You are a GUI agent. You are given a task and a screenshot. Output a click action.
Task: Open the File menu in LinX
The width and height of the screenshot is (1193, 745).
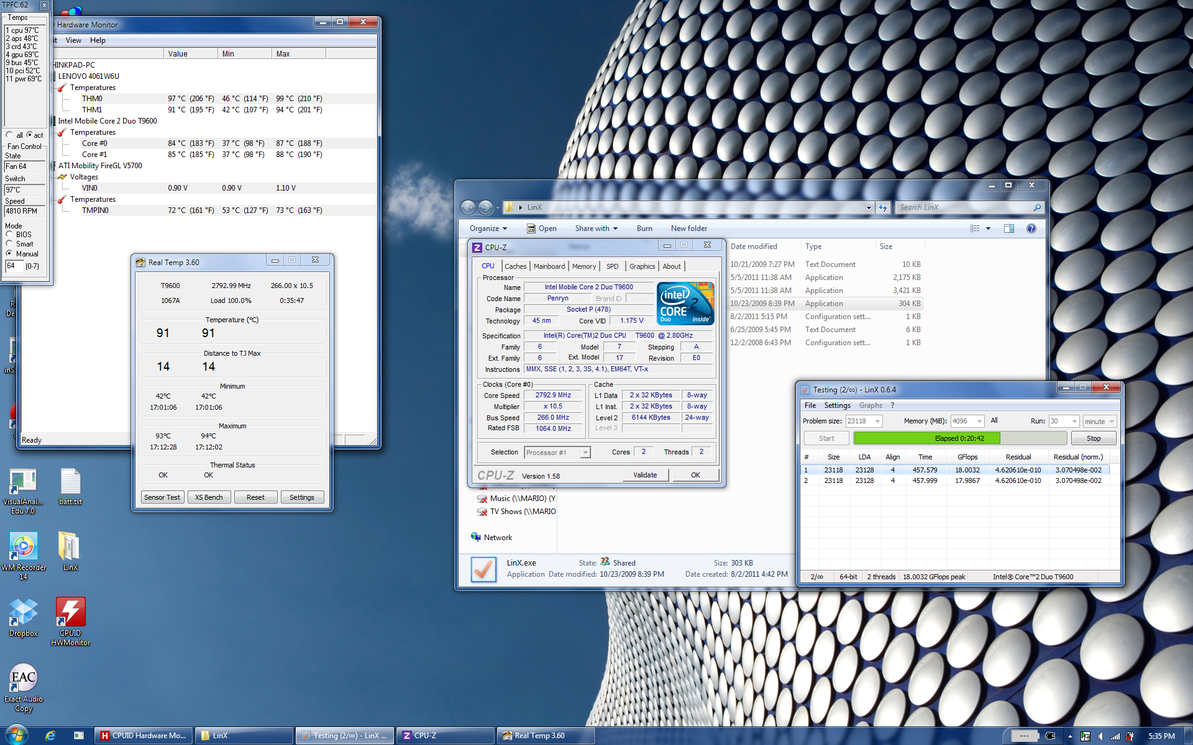[x=810, y=406]
